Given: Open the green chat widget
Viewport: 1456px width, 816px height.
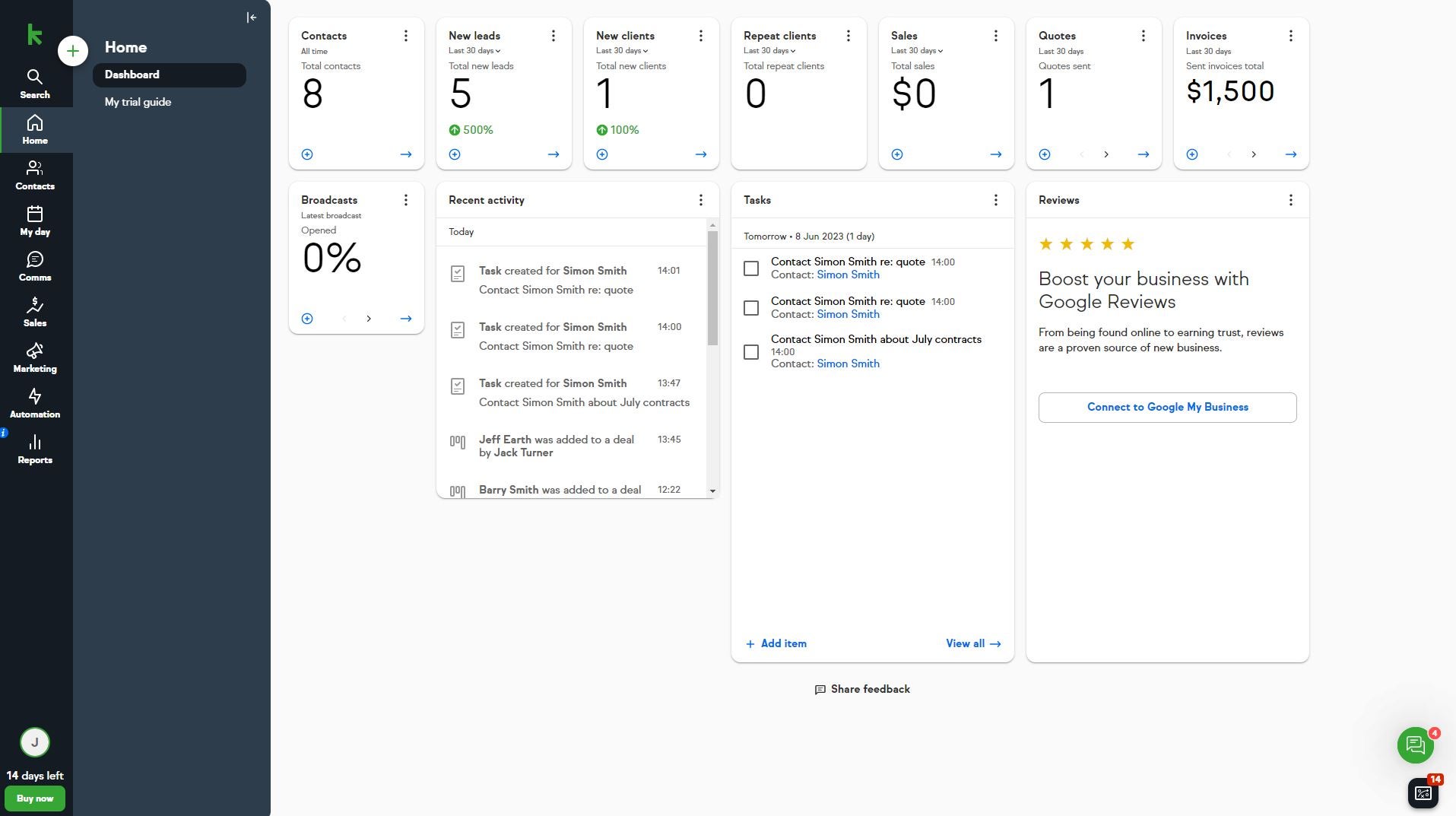Looking at the screenshot, I should coord(1415,745).
